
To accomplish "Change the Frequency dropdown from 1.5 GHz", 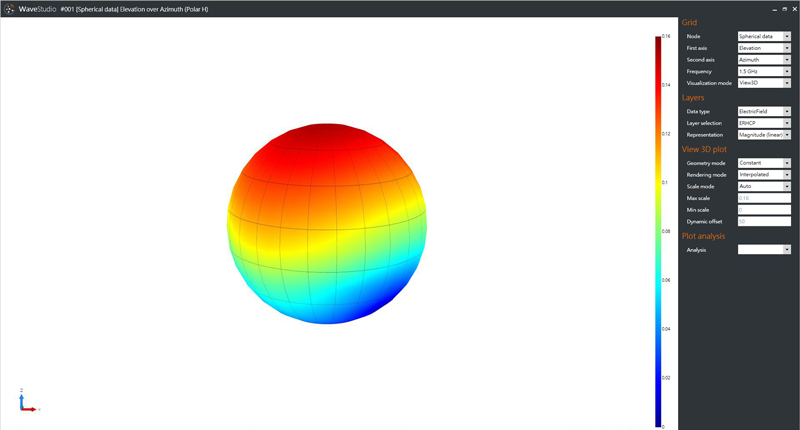I will (763, 72).
